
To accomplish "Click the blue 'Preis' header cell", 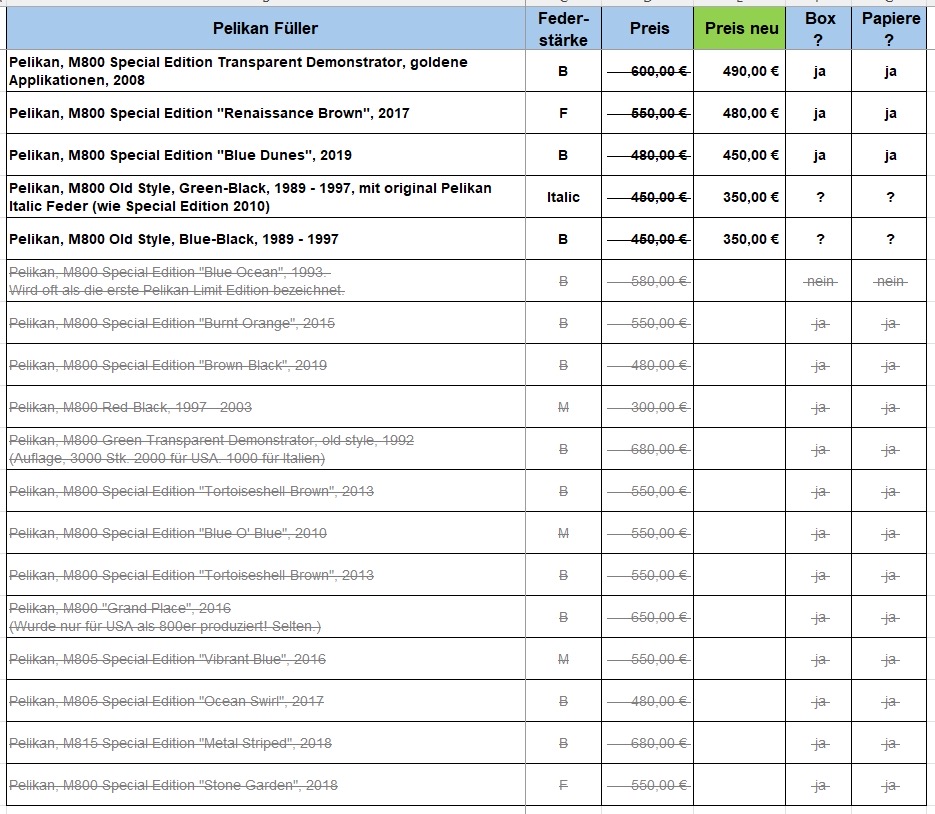I will [x=648, y=28].
